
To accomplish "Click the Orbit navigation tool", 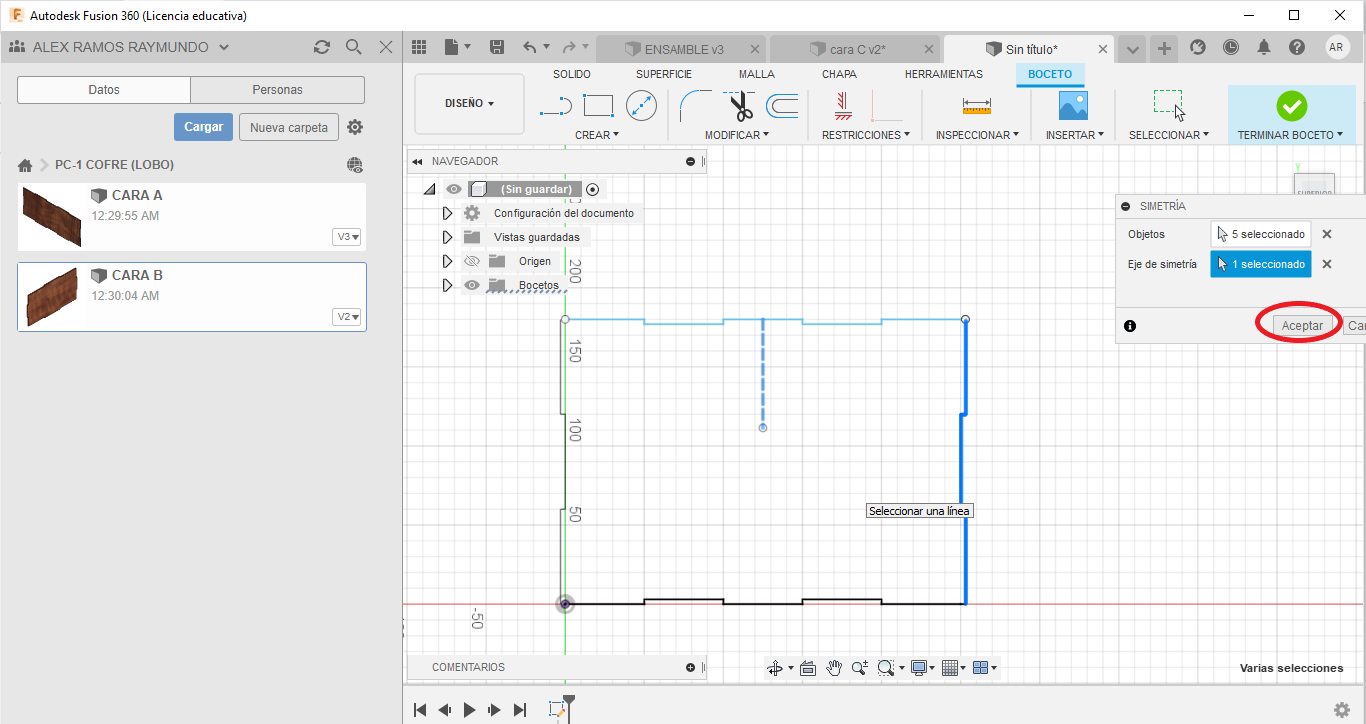I will pyautogui.click(x=774, y=668).
